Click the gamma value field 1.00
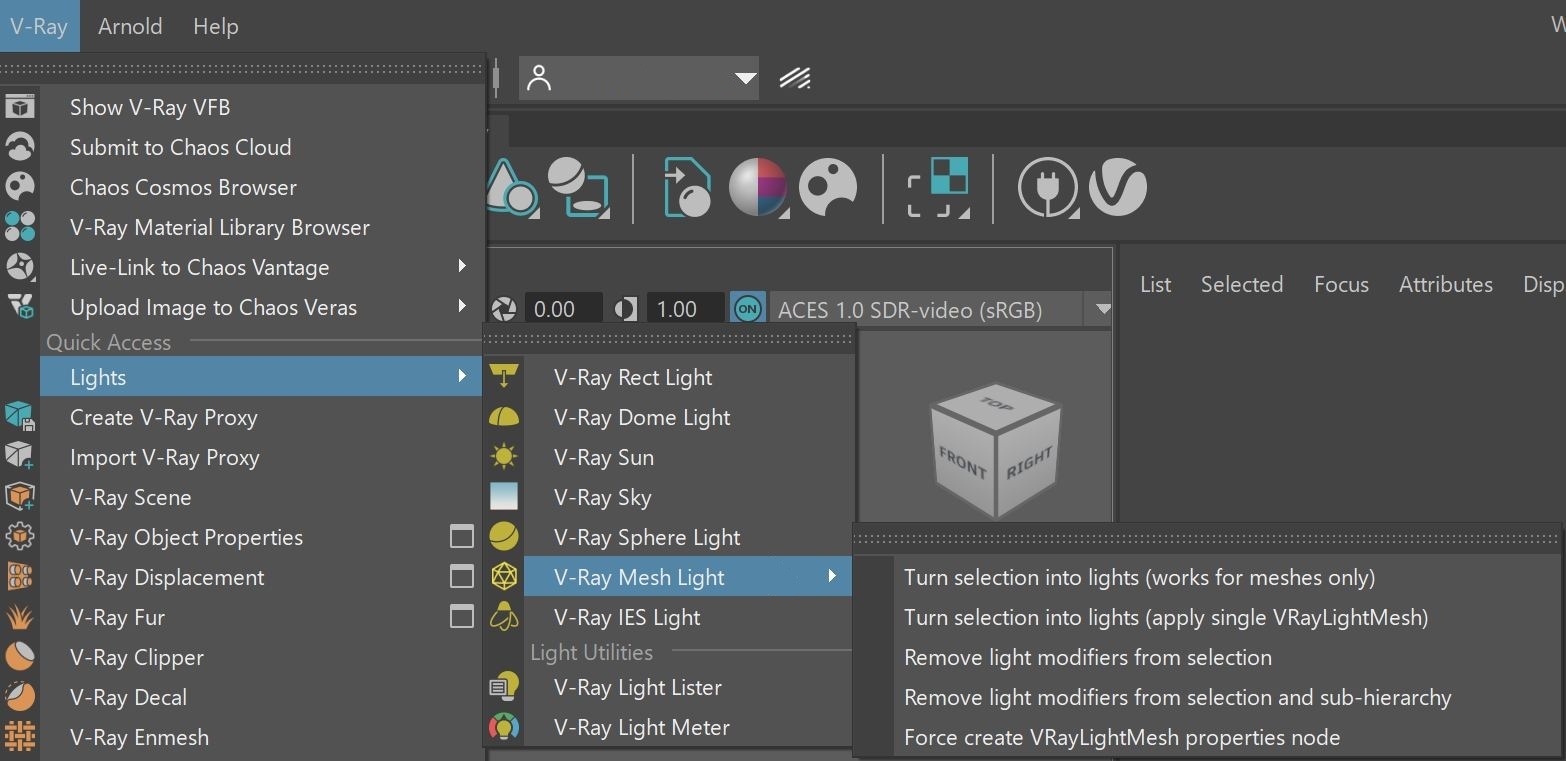Screen dimensions: 1566x761 coord(685,309)
